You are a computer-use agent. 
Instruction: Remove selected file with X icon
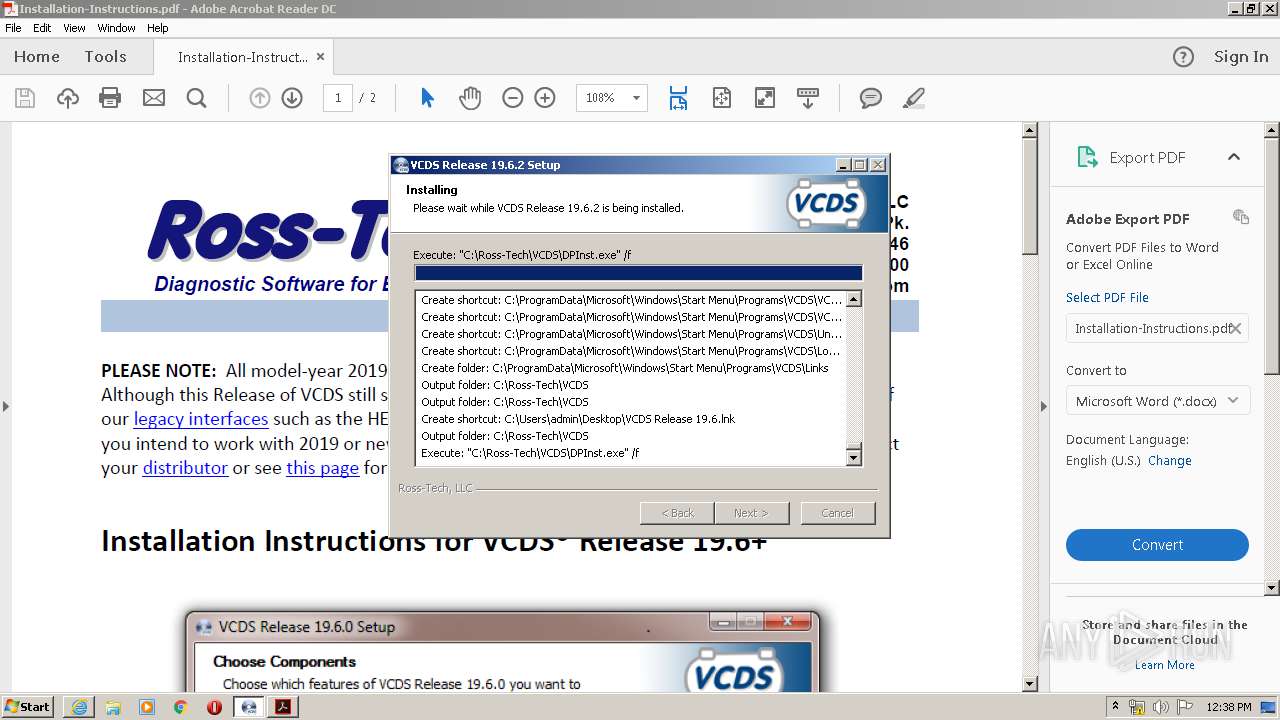(x=1236, y=328)
